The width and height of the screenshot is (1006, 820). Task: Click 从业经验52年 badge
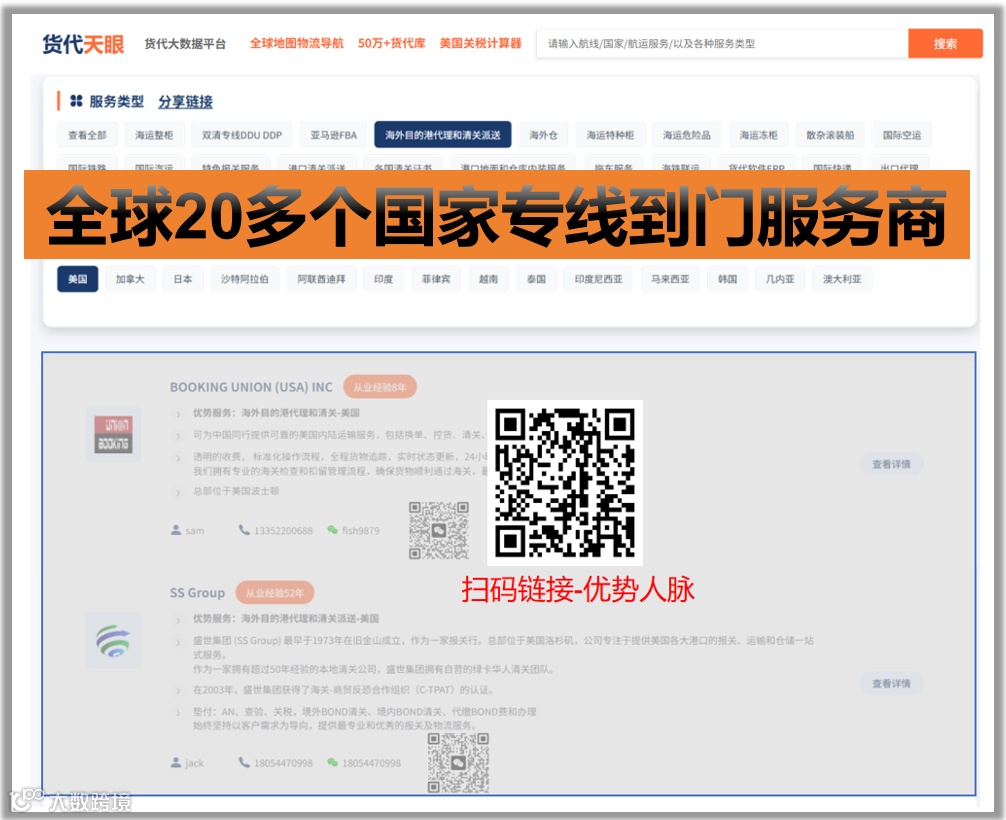[x=275, y=593]
